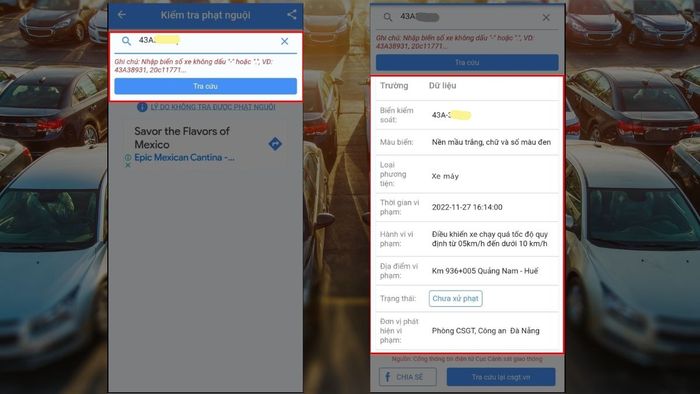Click the search magnifier icon in the right phone
700x394 pixels.
(388, 17)
